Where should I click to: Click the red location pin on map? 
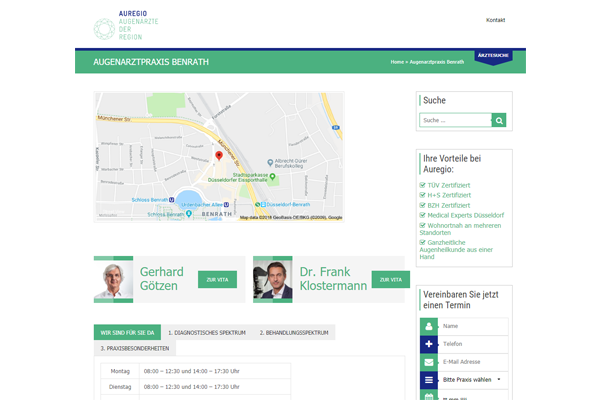219,156
